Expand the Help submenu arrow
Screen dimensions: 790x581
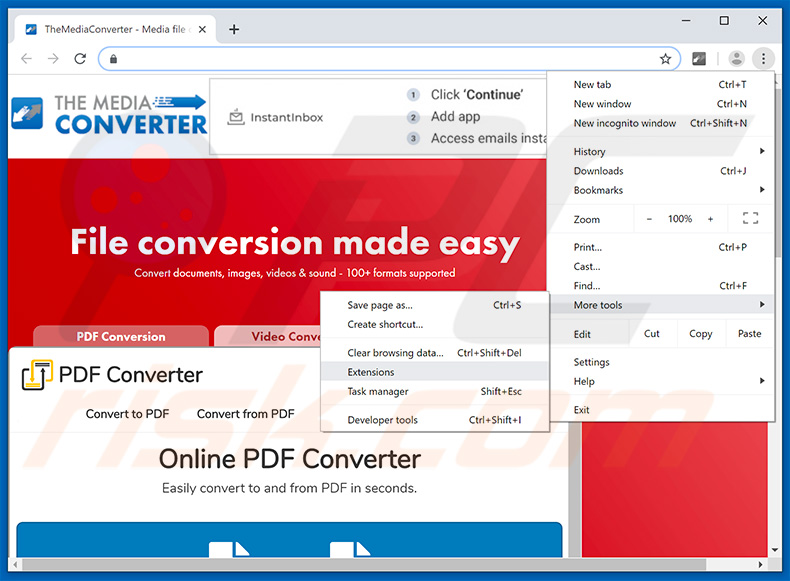point(762,381)
